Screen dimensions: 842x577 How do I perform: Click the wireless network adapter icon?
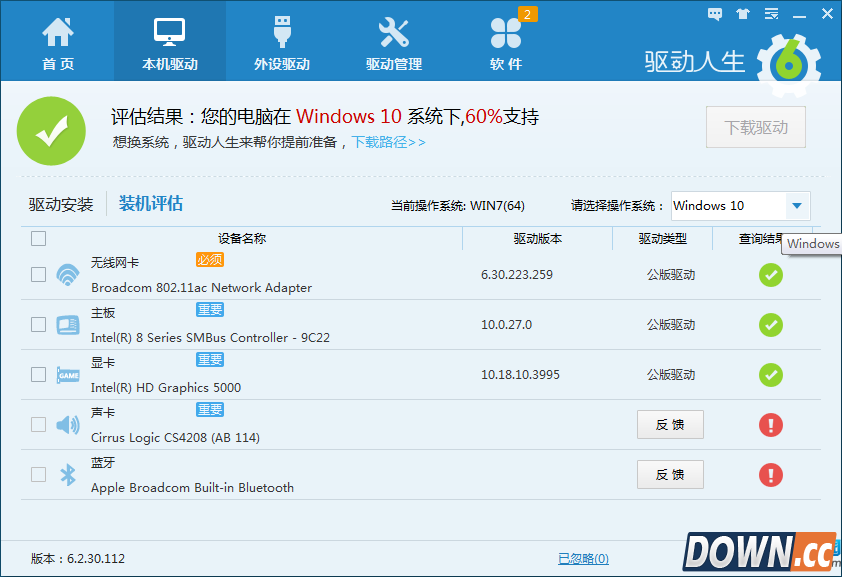[67, 275]
